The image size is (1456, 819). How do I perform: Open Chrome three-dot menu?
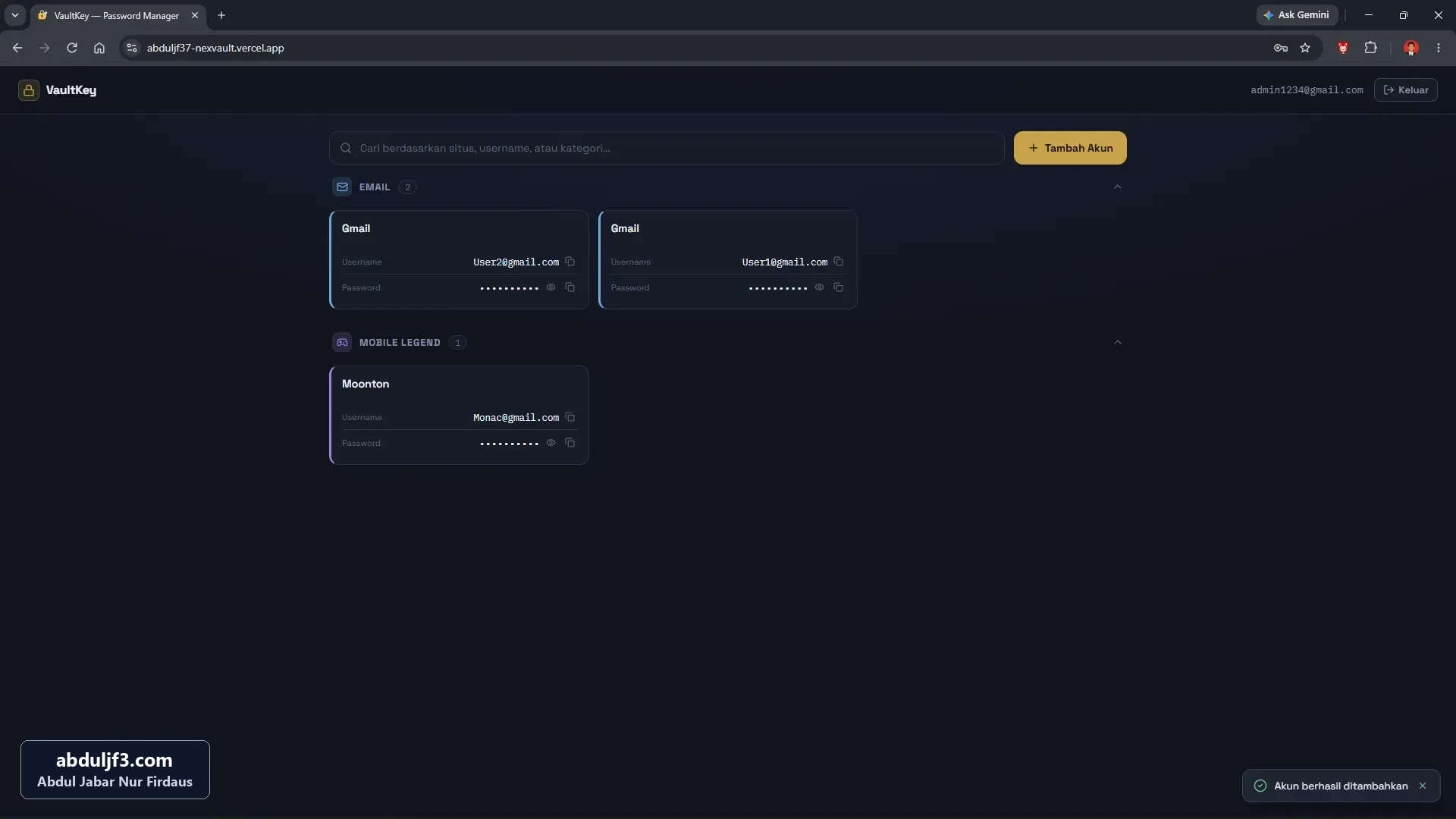coord(1439,48)
